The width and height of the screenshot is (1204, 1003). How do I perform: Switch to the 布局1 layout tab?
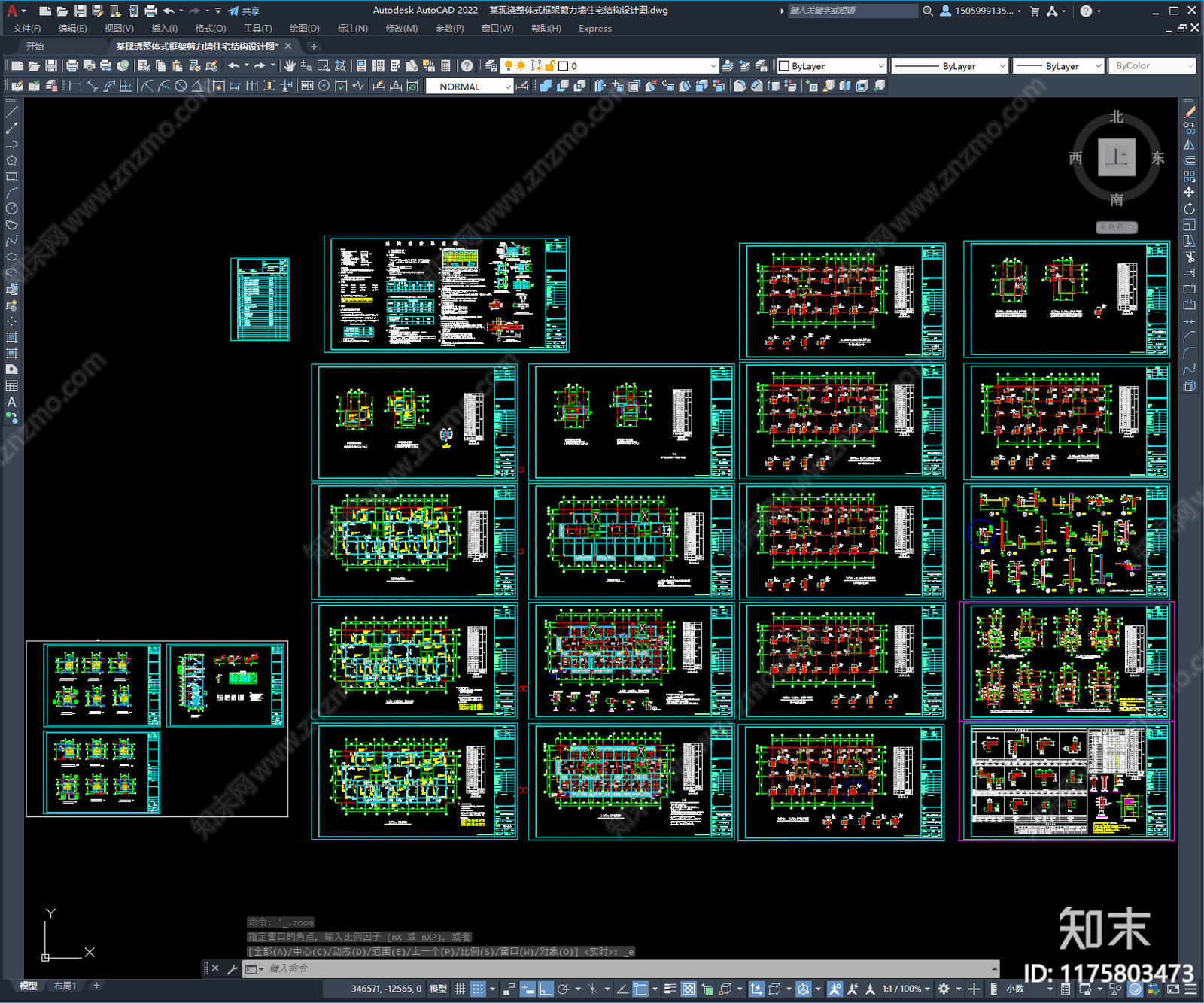[65, 986]
